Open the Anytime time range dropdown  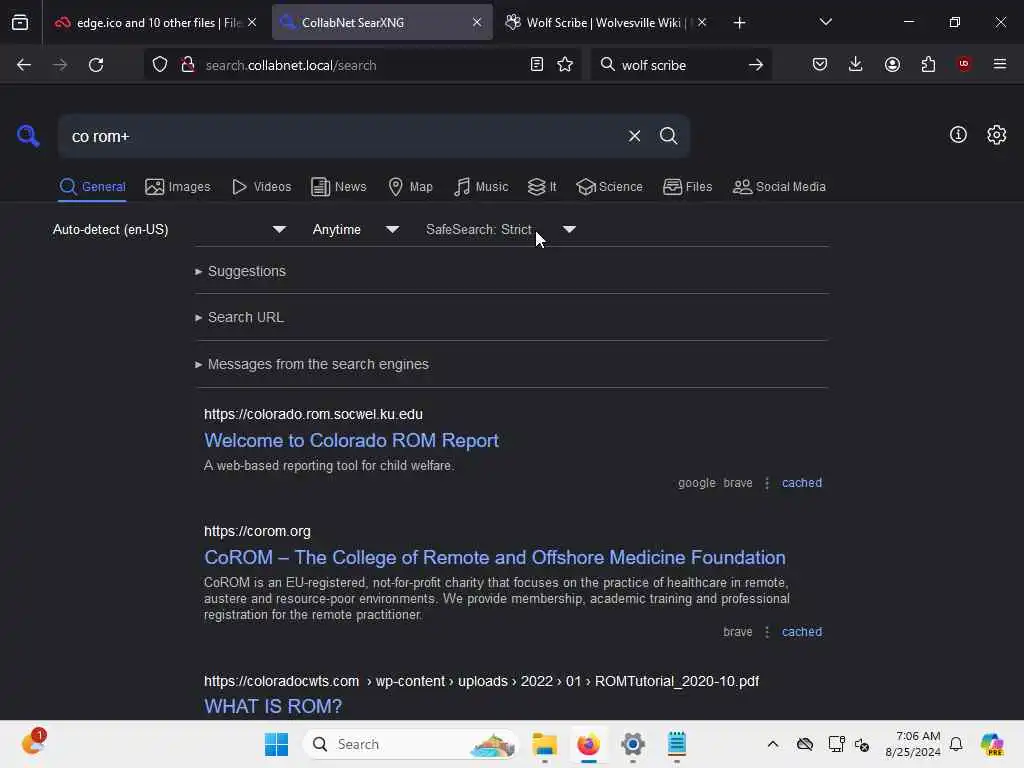pyautogui.click(x=355, y=229)
